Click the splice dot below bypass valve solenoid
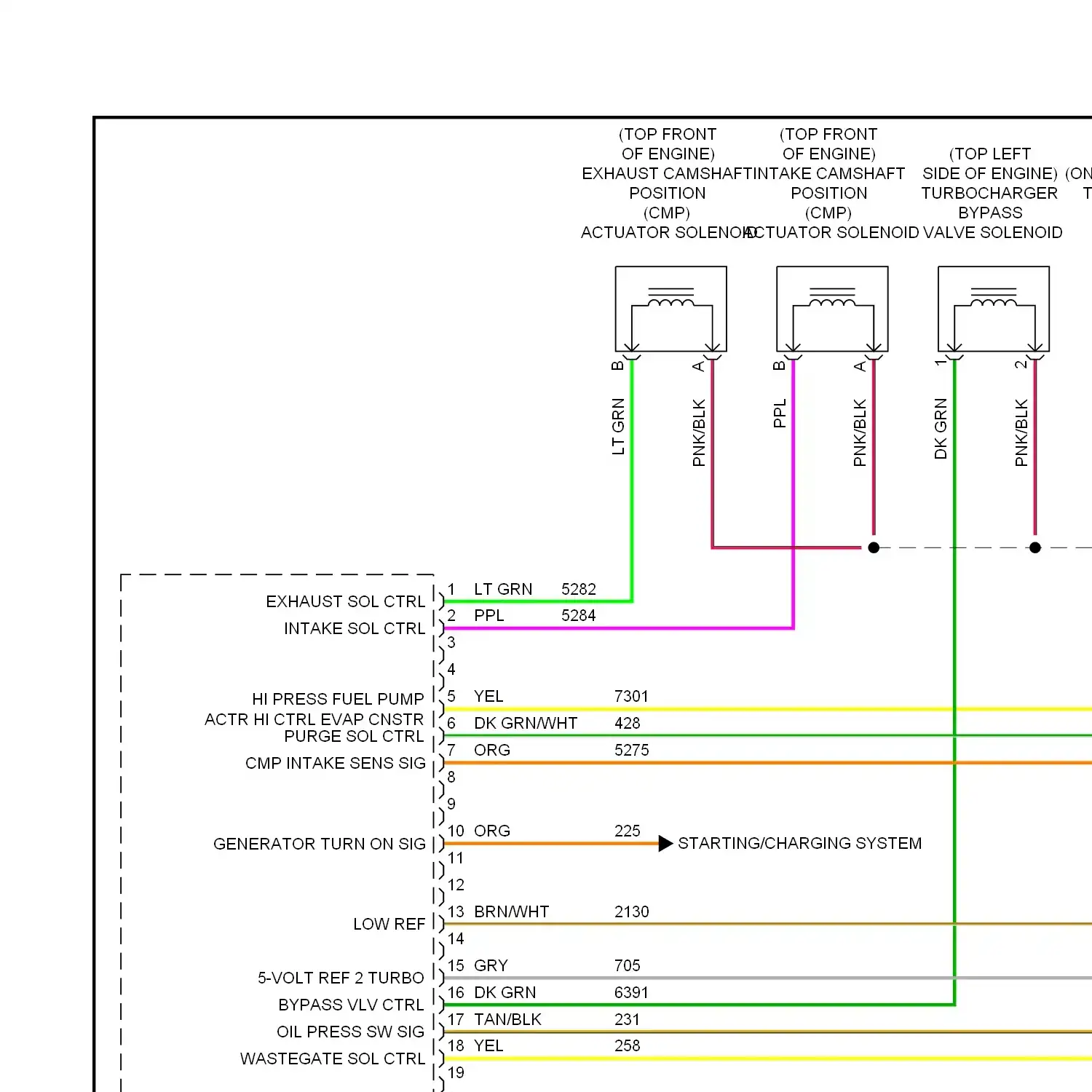The image size is (1092, 1092). 1035,547
